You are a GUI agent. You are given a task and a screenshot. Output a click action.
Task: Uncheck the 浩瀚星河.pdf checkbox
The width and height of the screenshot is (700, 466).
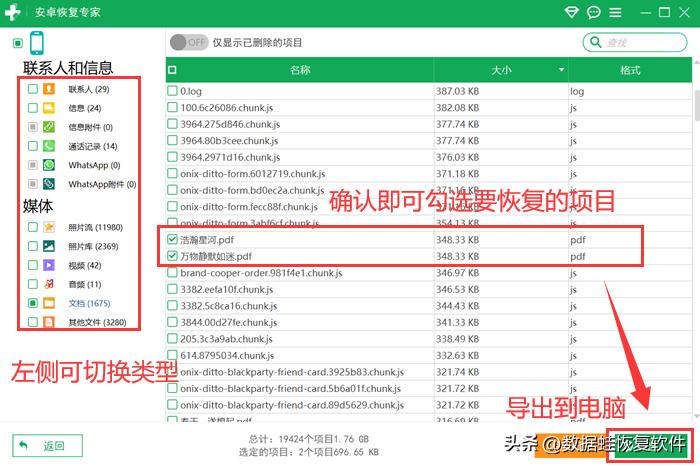173,241
